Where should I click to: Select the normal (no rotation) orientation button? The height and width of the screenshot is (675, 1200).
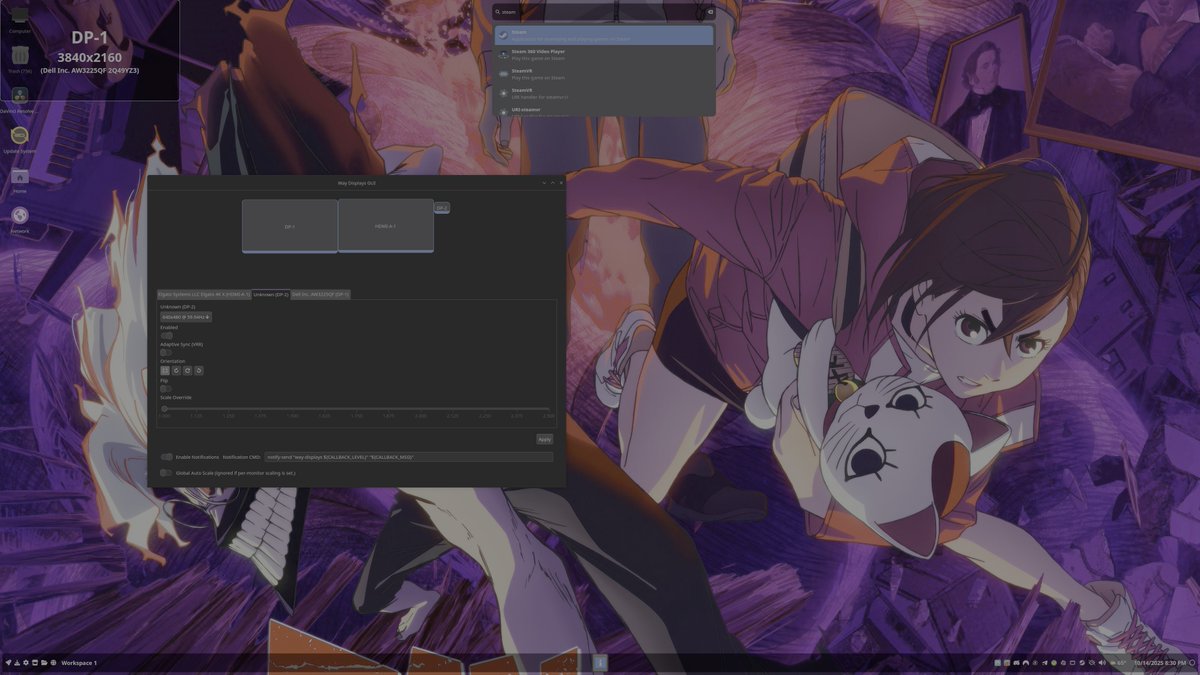click(166, 370)
